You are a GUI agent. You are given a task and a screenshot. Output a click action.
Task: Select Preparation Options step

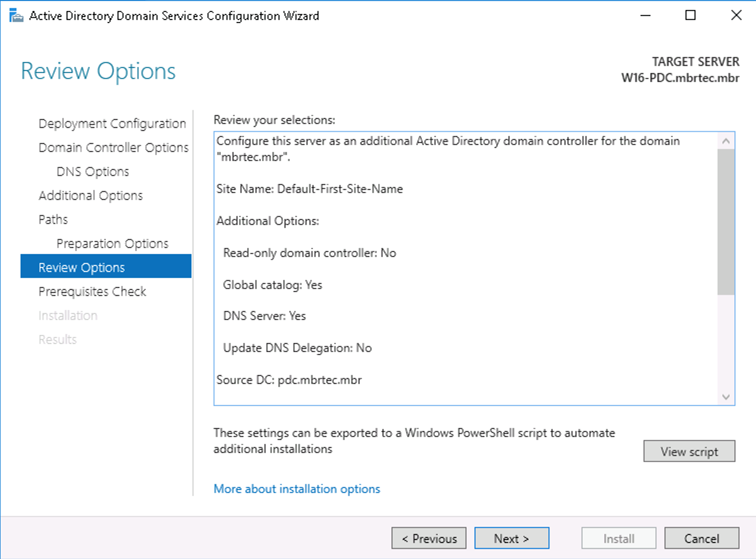coord(112,243)
